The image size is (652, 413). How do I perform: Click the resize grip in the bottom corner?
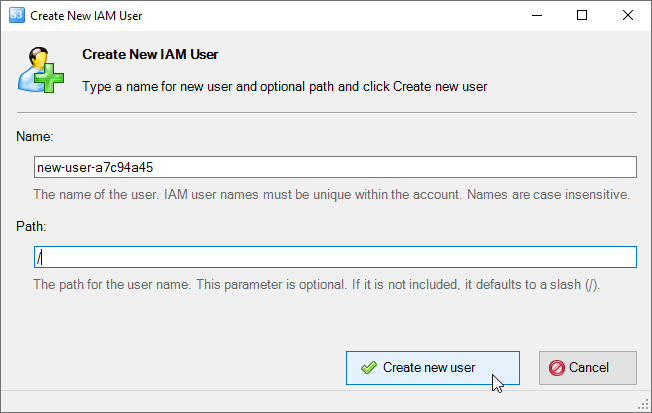643,404
